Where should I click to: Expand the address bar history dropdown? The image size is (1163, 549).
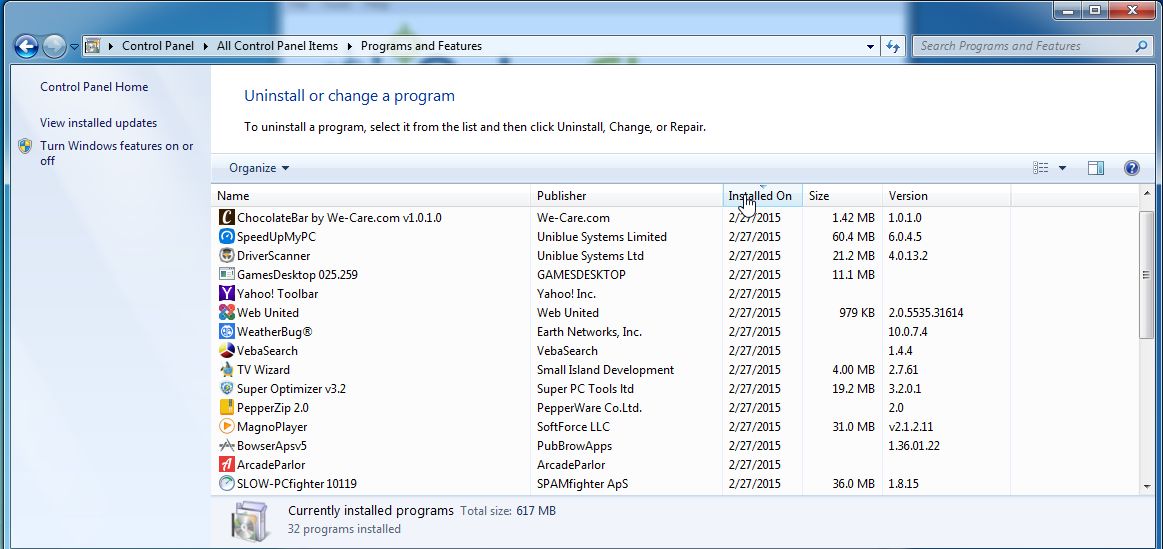coord(870,46)
